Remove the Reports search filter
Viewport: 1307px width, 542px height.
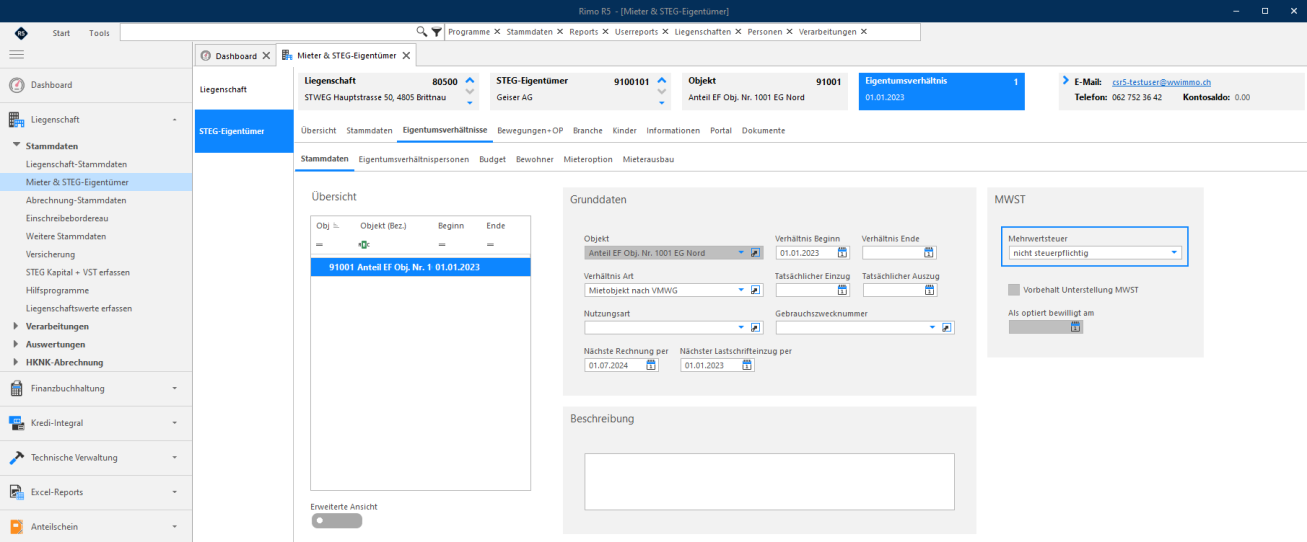coord(605,32)
